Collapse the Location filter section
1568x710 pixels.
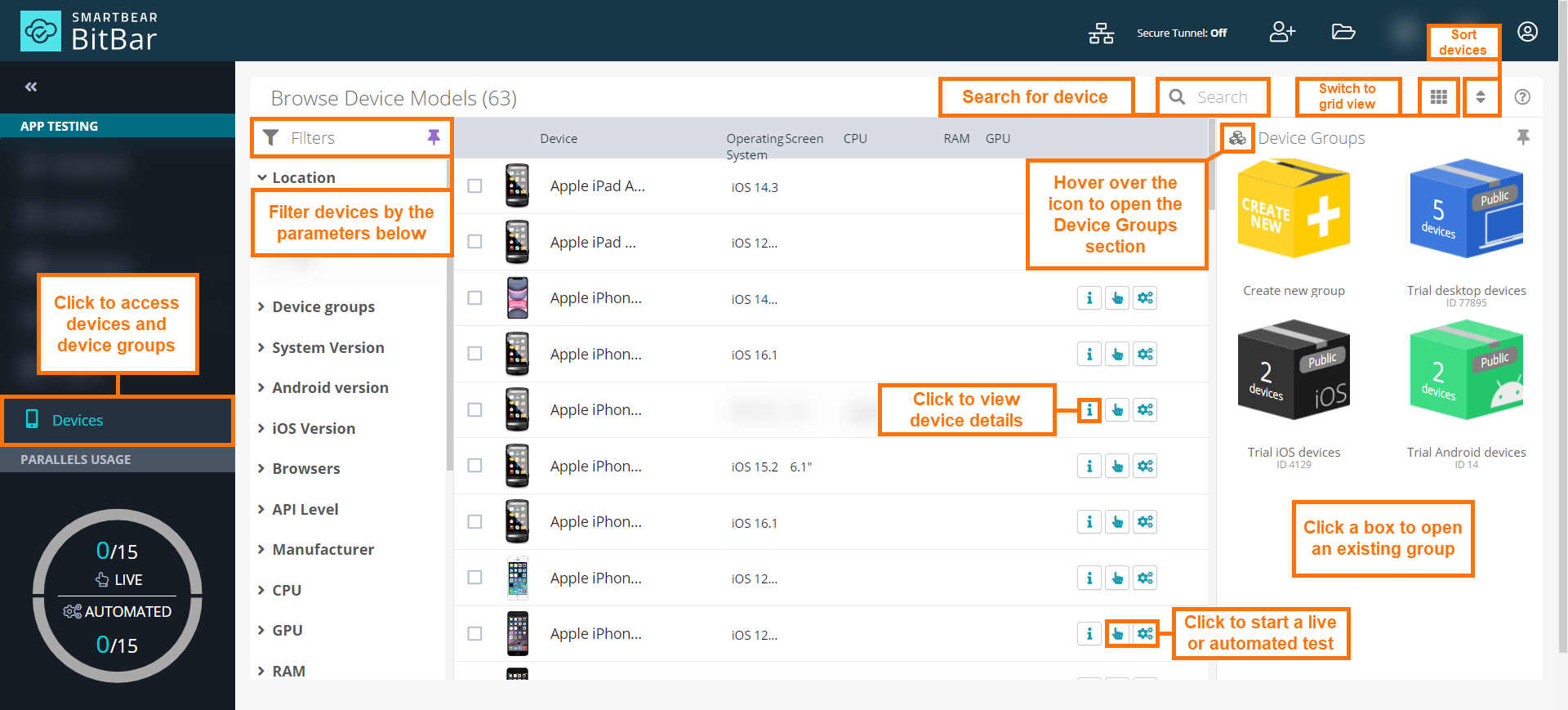point(303,178)
